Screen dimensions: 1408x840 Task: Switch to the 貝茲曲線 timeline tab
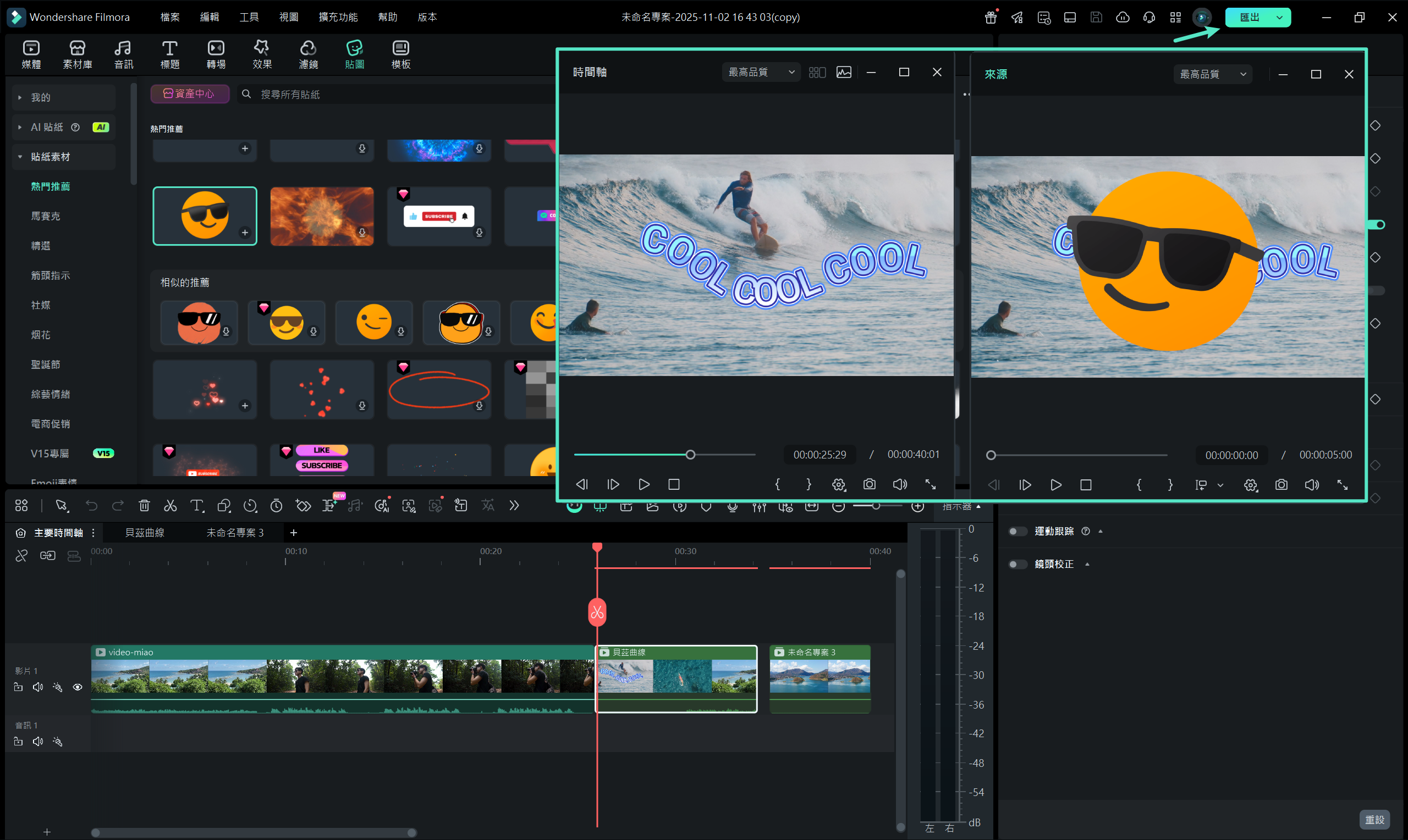[144, 533]
